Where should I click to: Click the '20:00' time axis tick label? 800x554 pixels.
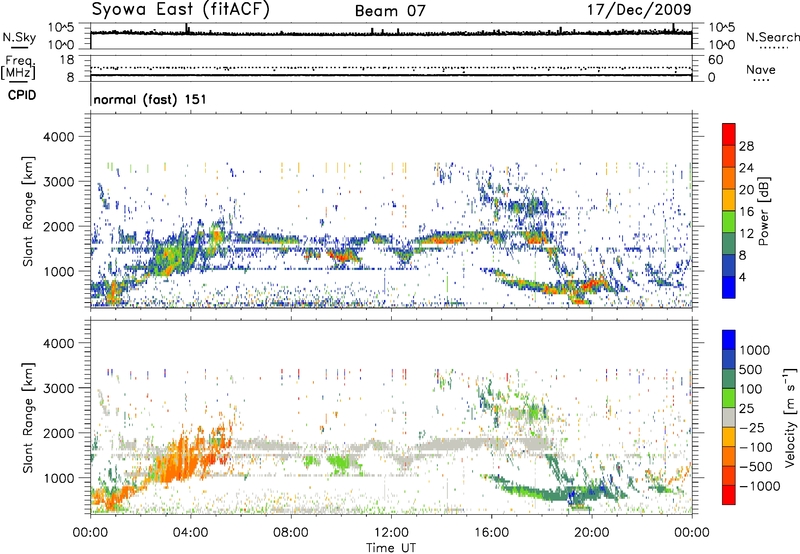[591, 533]
